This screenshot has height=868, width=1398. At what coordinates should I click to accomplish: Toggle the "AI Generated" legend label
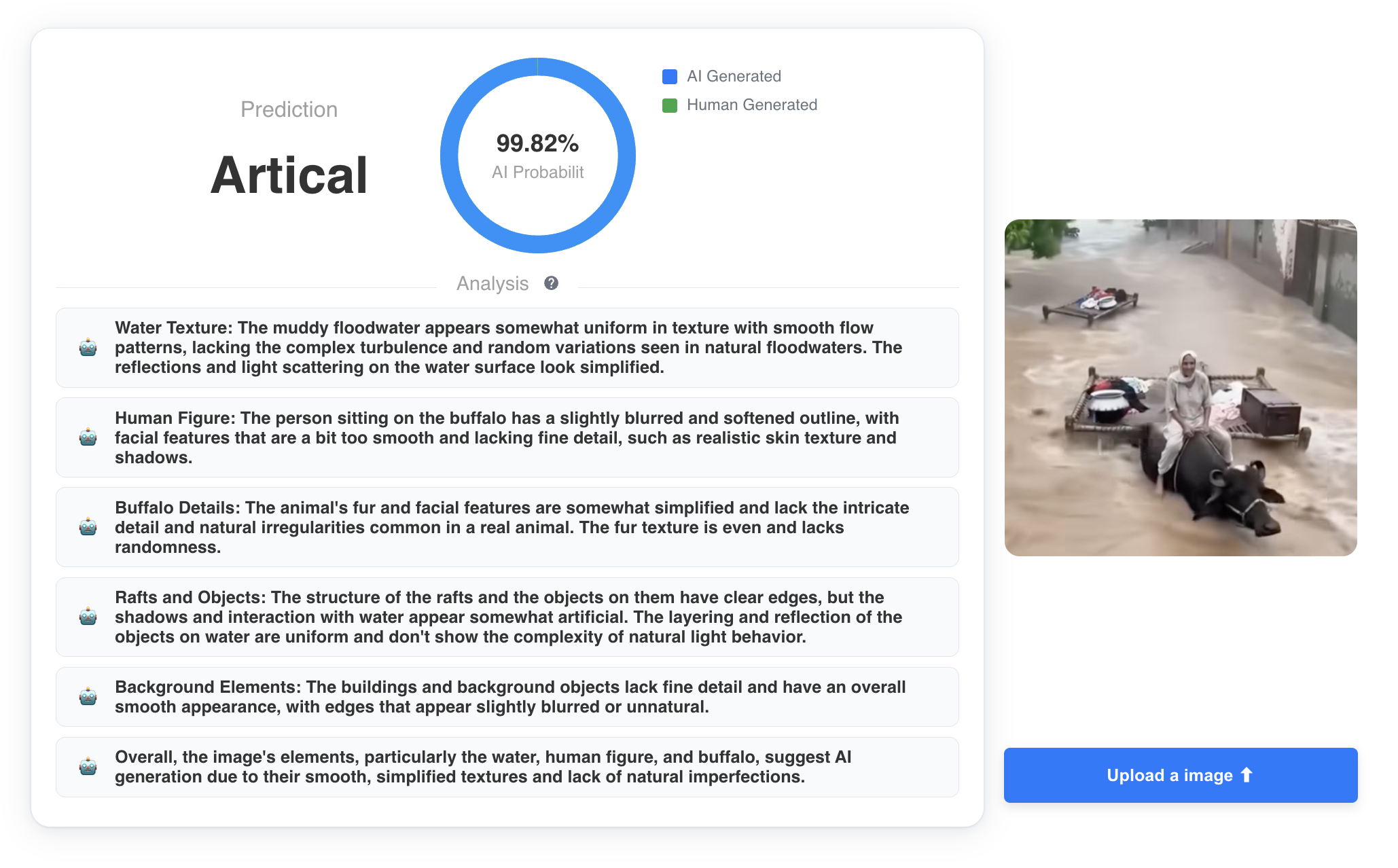734,76
